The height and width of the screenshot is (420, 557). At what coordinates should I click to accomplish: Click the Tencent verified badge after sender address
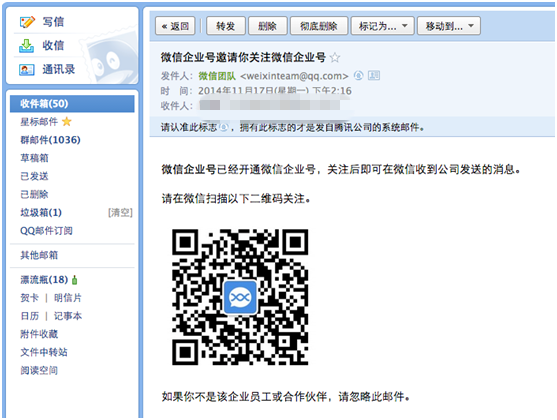(x=358, y=75)
